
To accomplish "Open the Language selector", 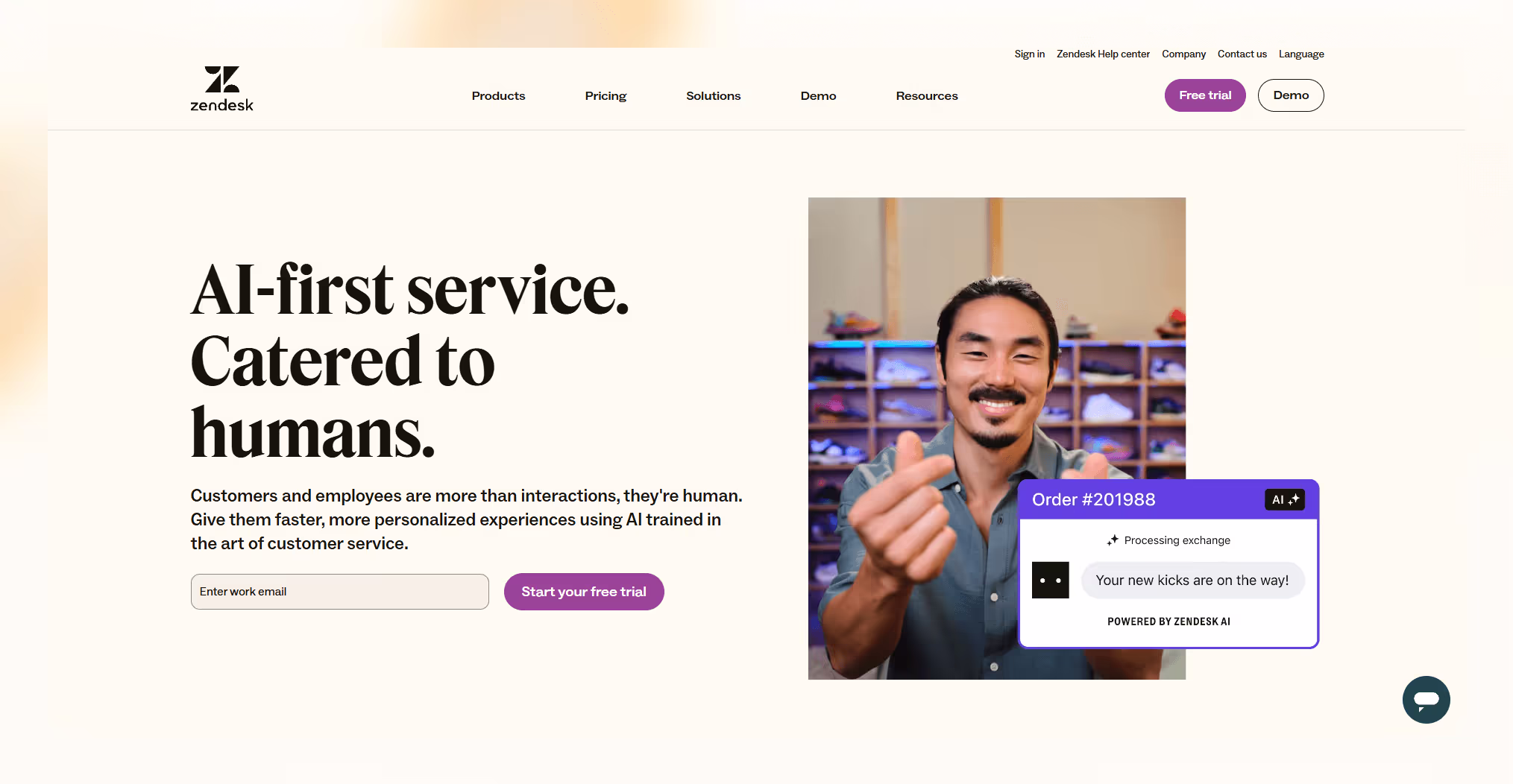I will click(1301, 54).
